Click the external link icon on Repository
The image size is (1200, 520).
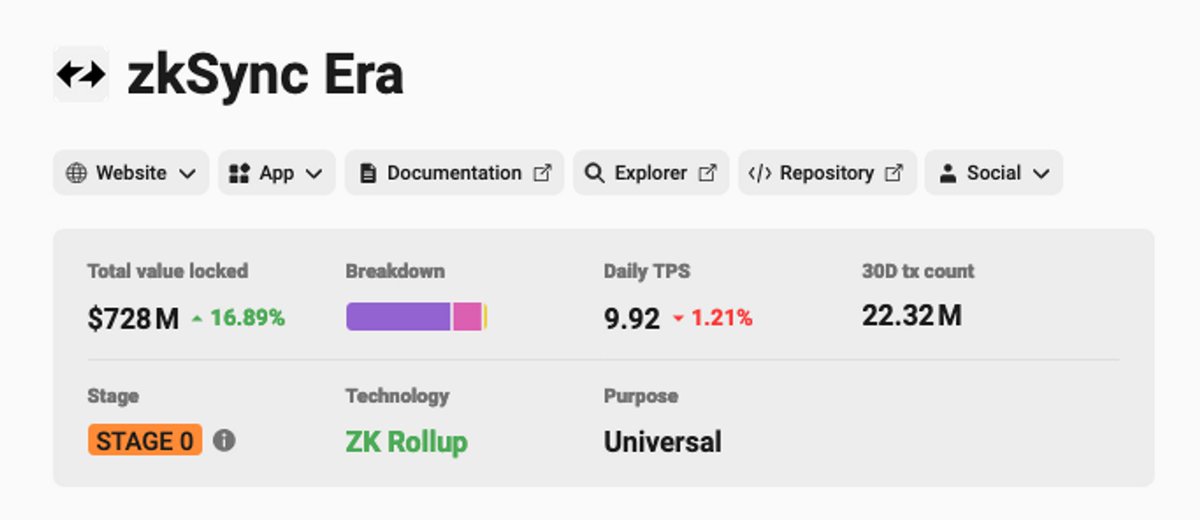click(x=894, y=173)
